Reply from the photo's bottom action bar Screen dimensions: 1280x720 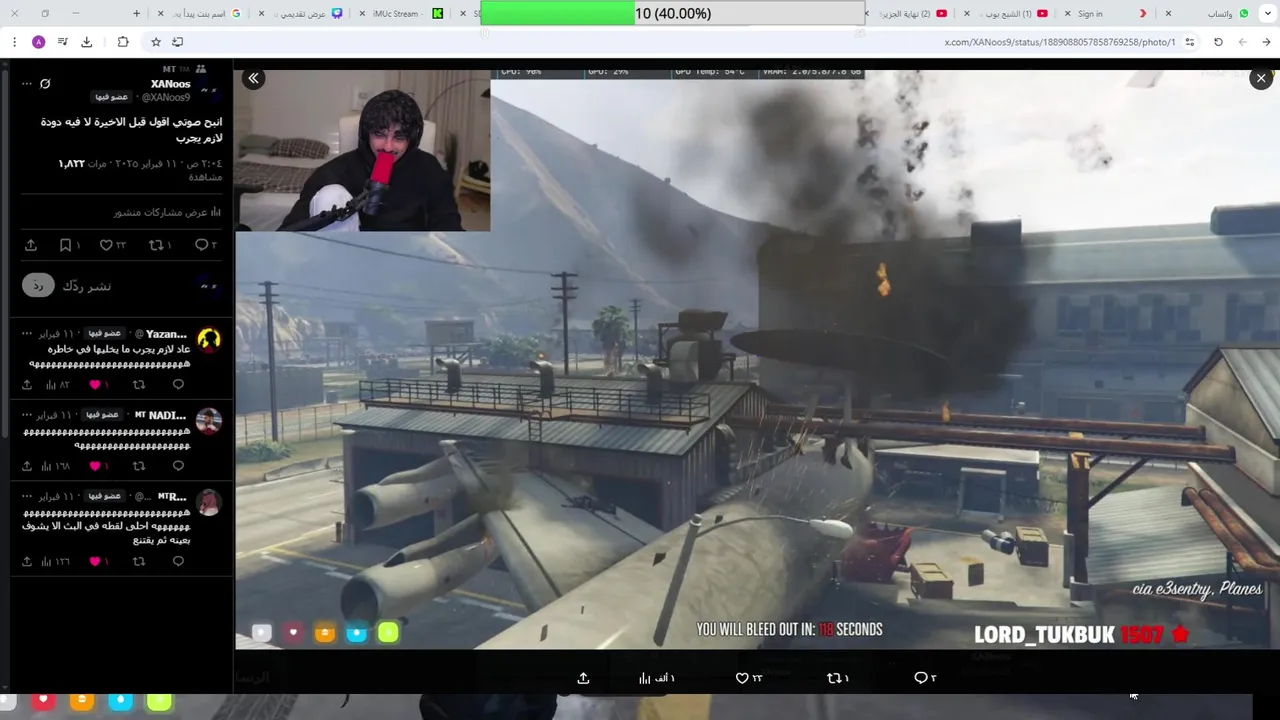click(x=925, y=678)
